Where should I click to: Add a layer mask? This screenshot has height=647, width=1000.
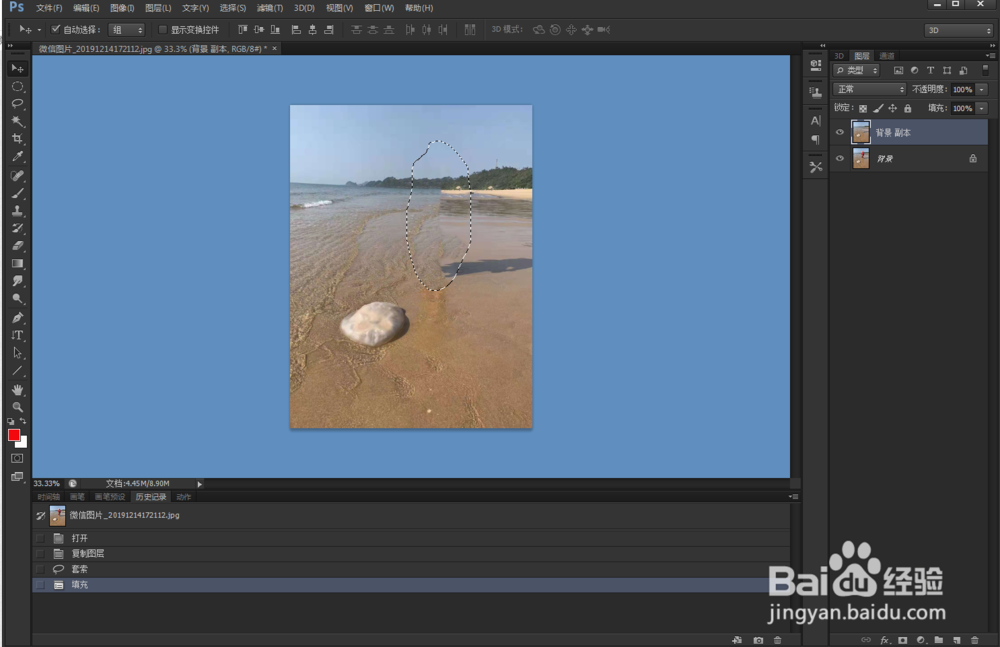click(x=902, y=640)
